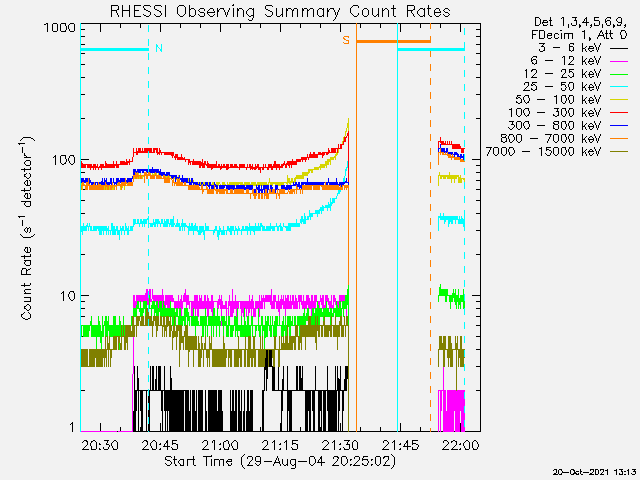This screenshot has height=480, width=640.
Task: Select the '100 - 300 keV' legend label
Action: click(555, 113)
